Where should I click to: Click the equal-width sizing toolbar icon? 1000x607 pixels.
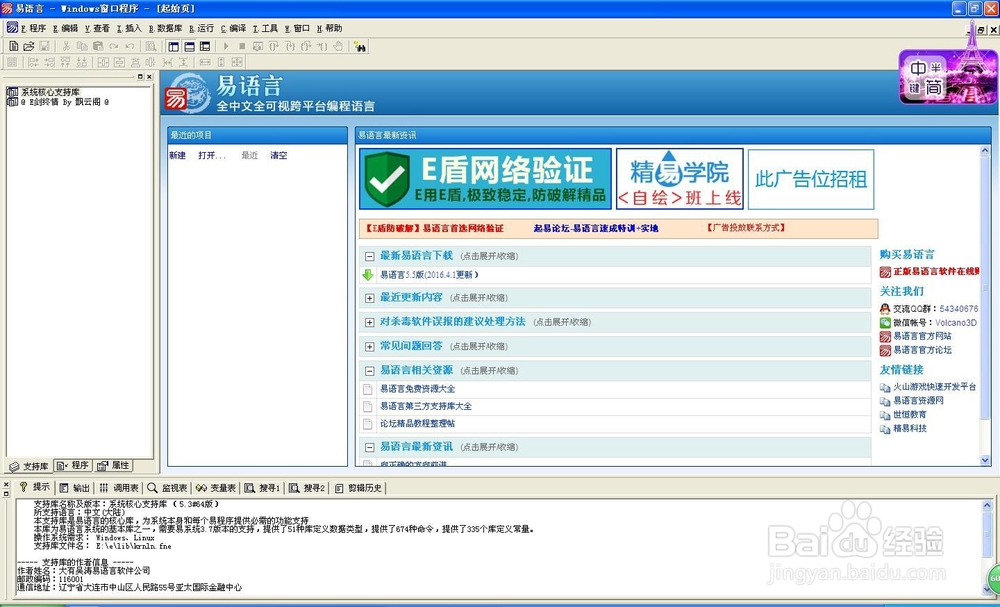[205, 62]
